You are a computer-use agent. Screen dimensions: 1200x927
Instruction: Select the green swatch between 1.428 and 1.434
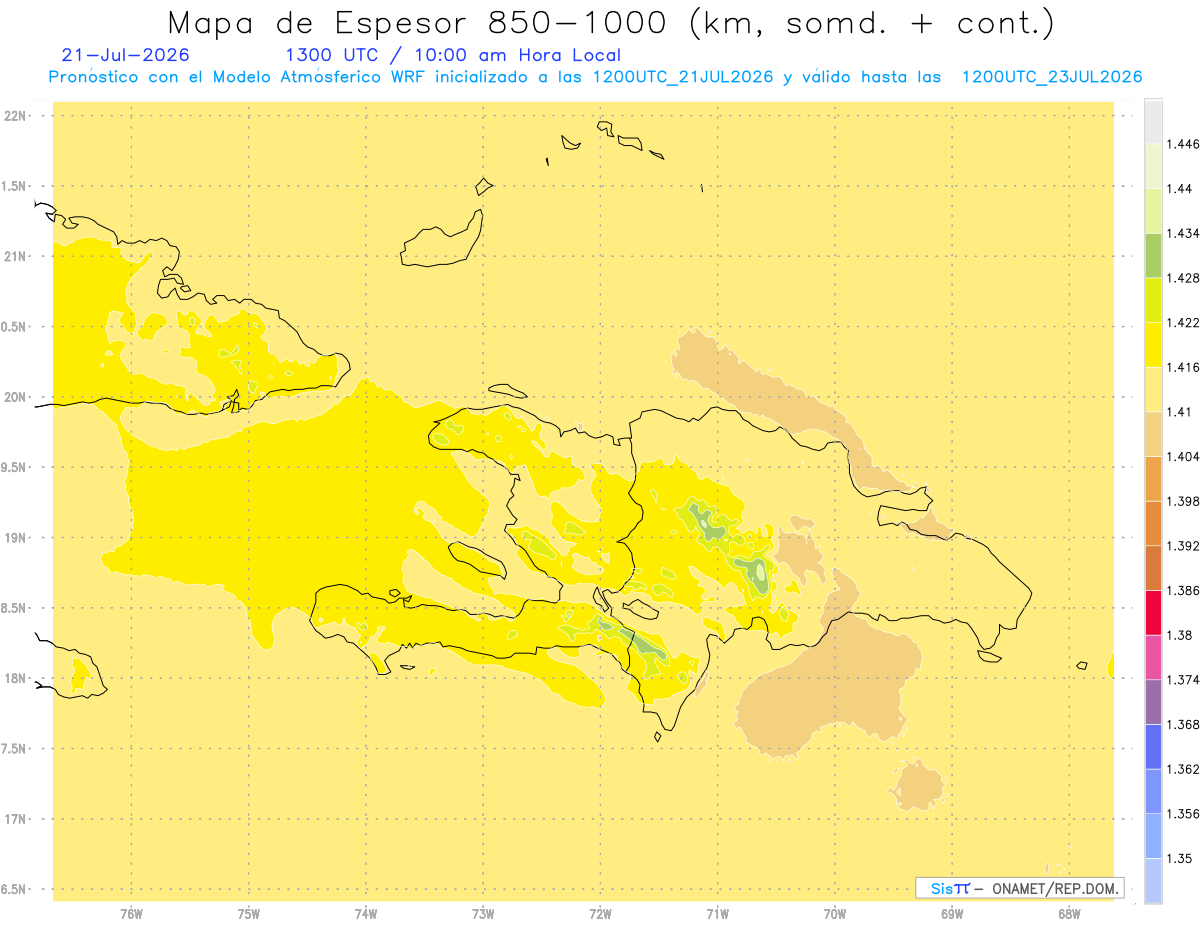(1153, 255)
